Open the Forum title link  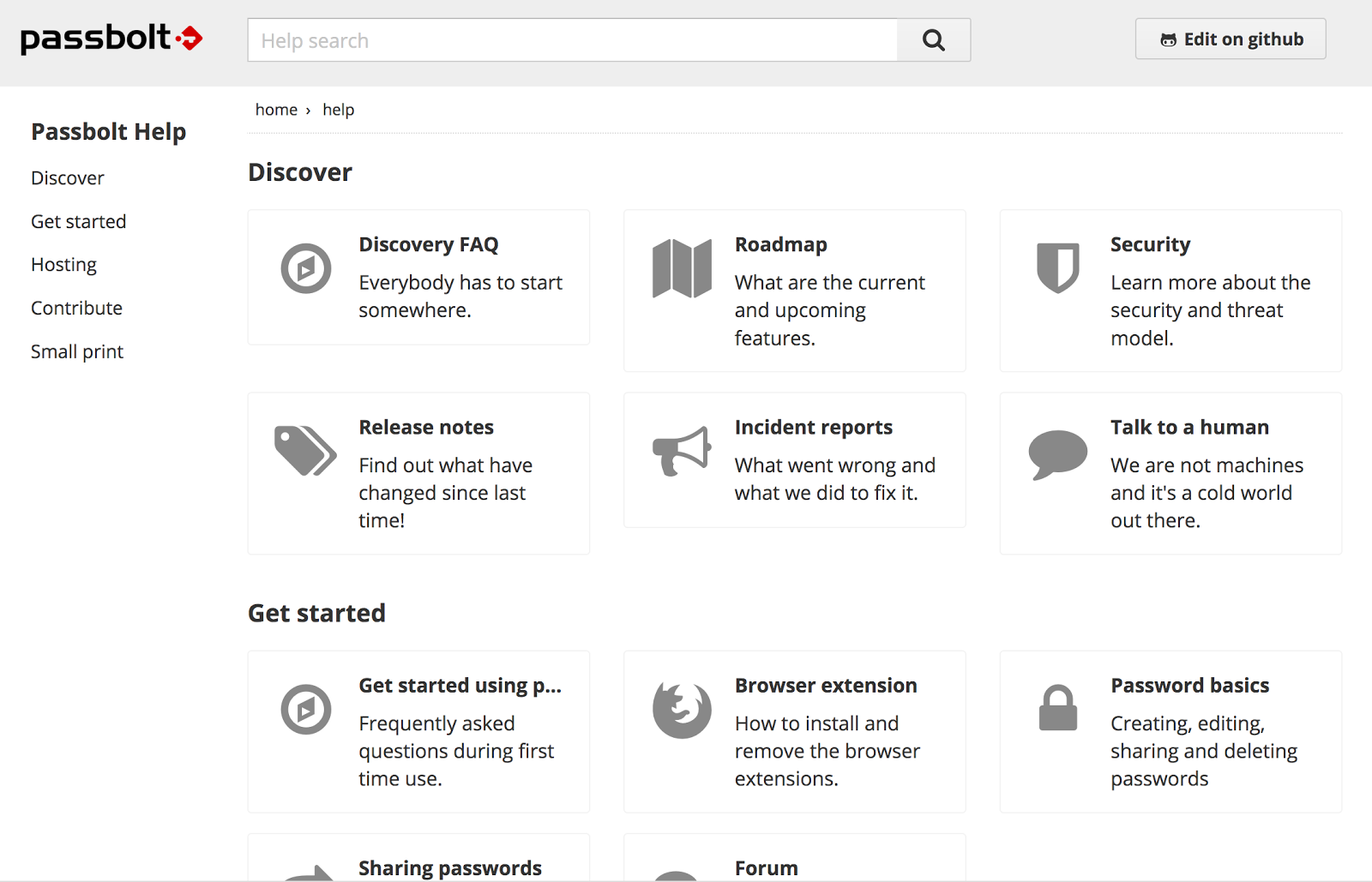click(x=767, y=868)
